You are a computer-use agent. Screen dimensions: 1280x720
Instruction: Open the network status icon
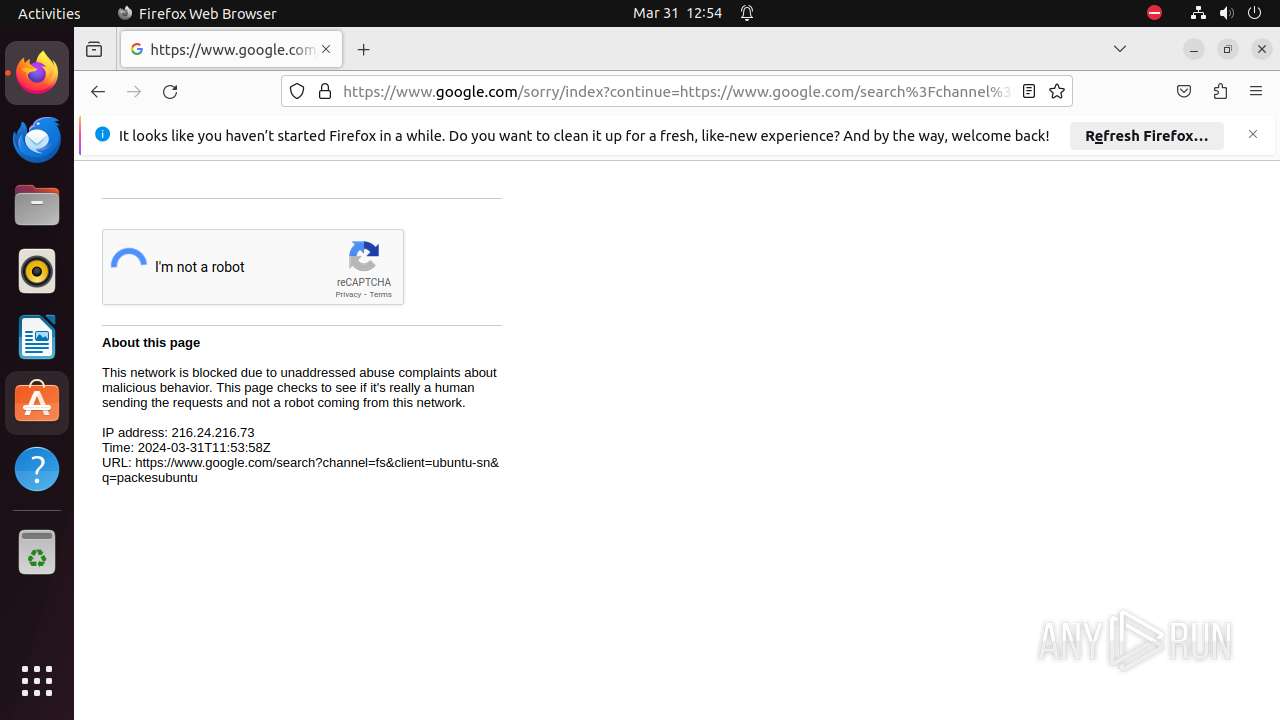[x=1198, y=13]
